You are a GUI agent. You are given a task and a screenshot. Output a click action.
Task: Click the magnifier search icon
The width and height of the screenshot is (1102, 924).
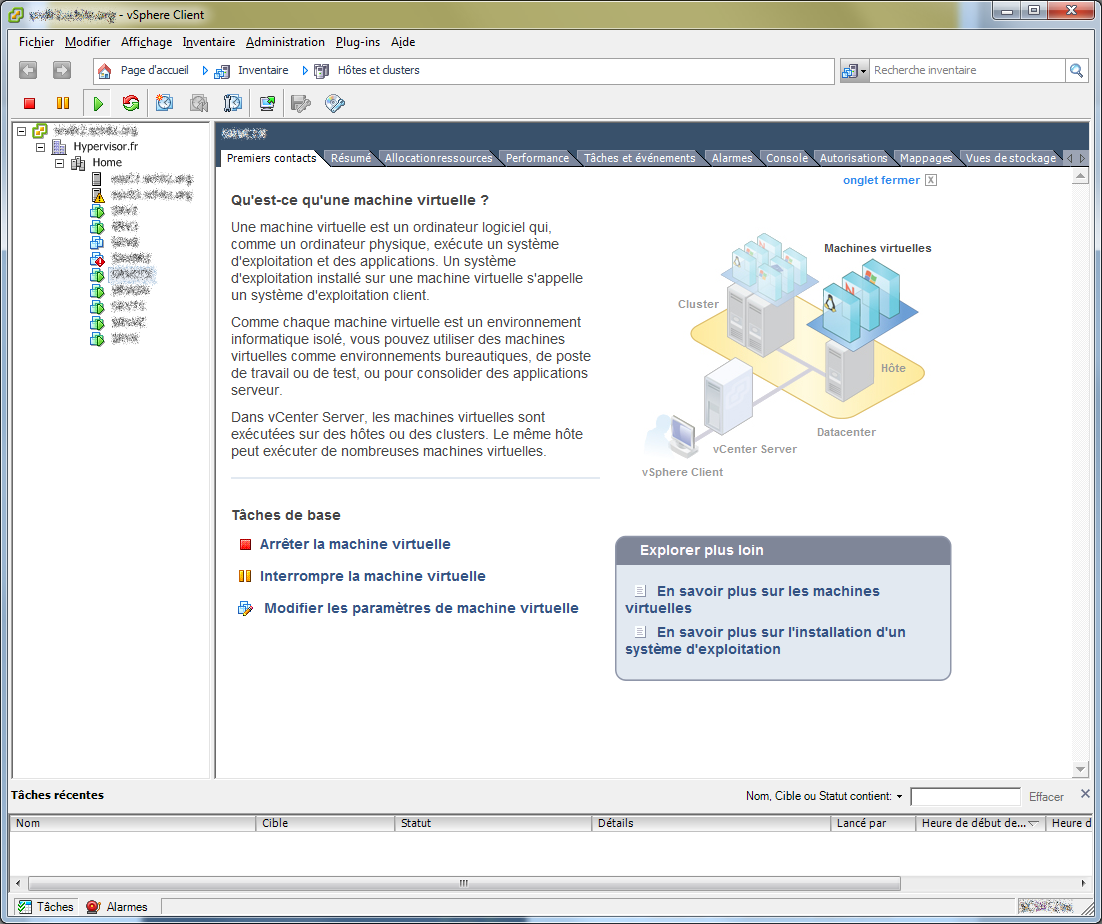1076,70
